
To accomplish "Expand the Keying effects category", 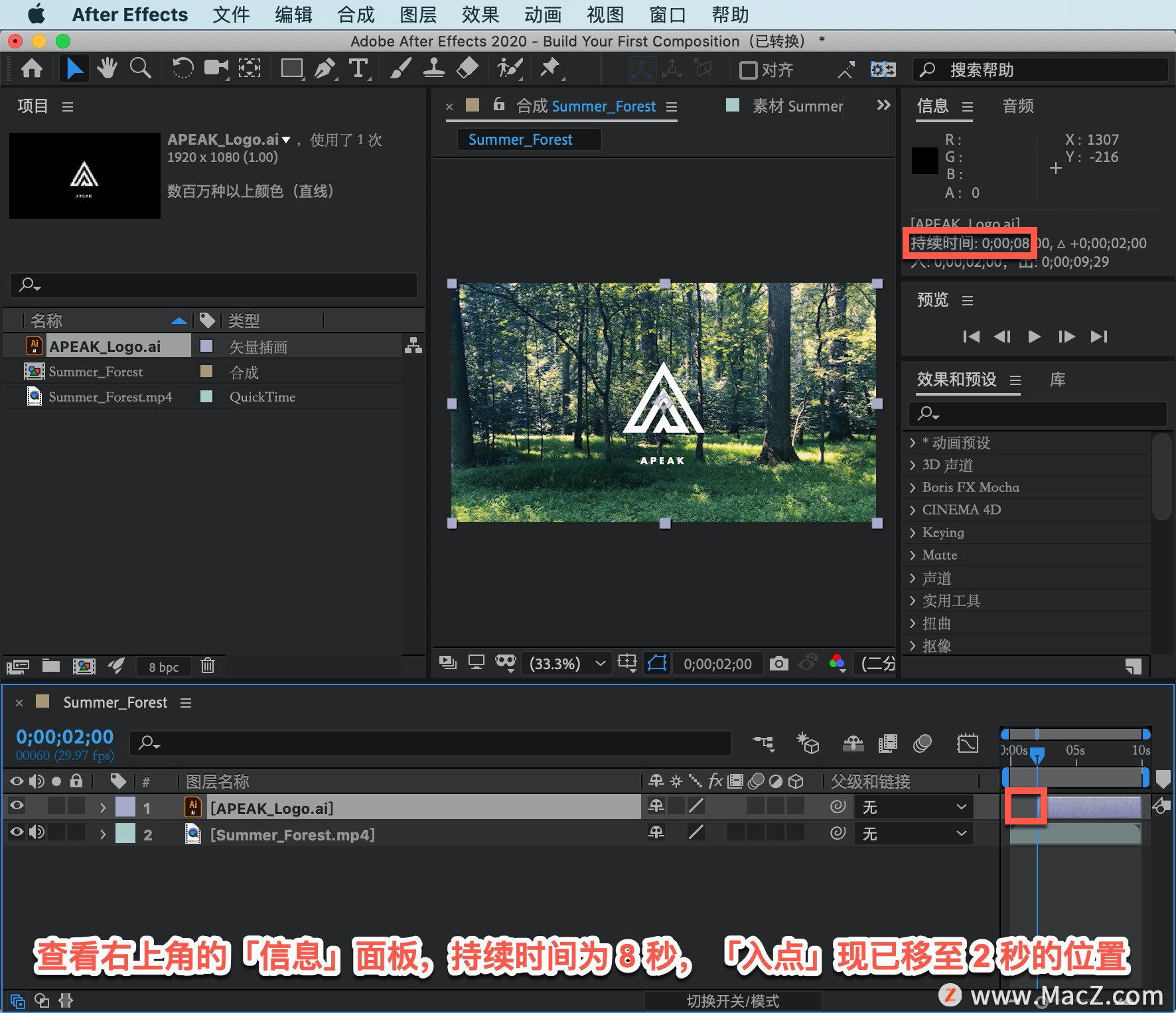I will click(913, 532).
